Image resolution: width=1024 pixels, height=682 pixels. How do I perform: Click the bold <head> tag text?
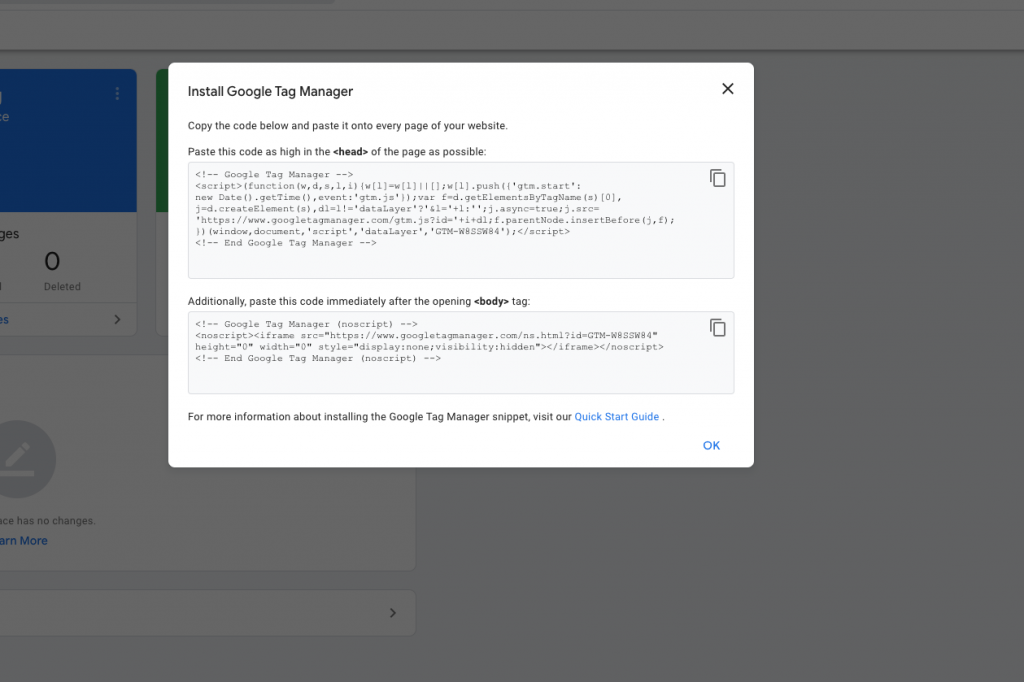351,152
